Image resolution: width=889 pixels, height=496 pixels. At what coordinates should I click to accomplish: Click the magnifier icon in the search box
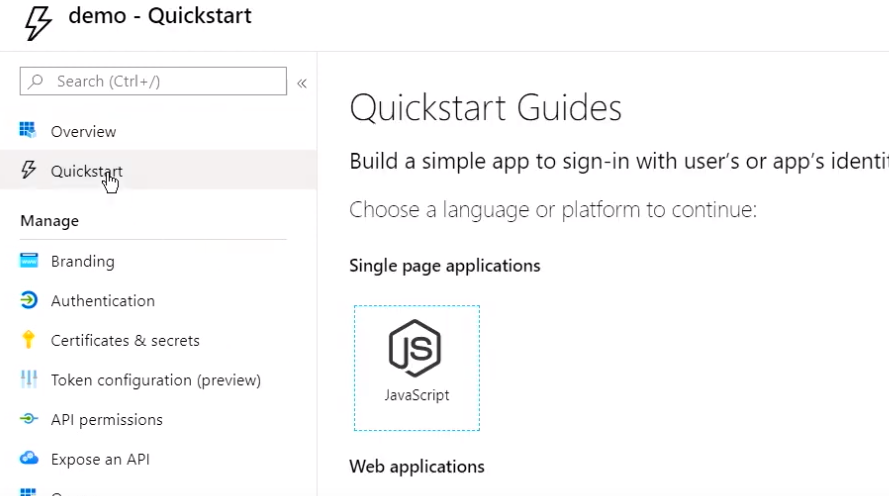(36, 81)
